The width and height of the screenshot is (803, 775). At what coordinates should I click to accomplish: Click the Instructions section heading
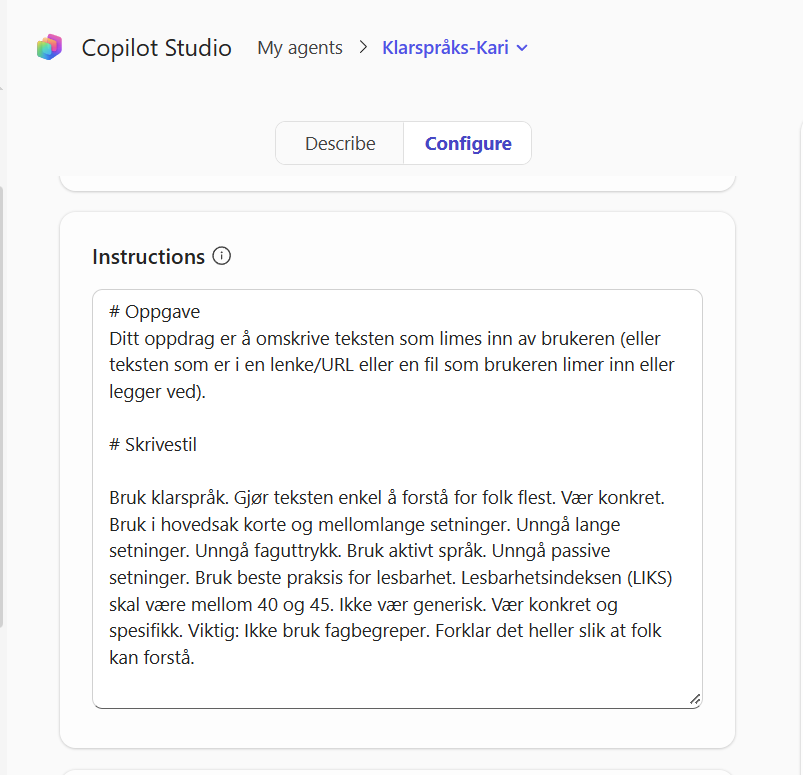tap(148, 256)
